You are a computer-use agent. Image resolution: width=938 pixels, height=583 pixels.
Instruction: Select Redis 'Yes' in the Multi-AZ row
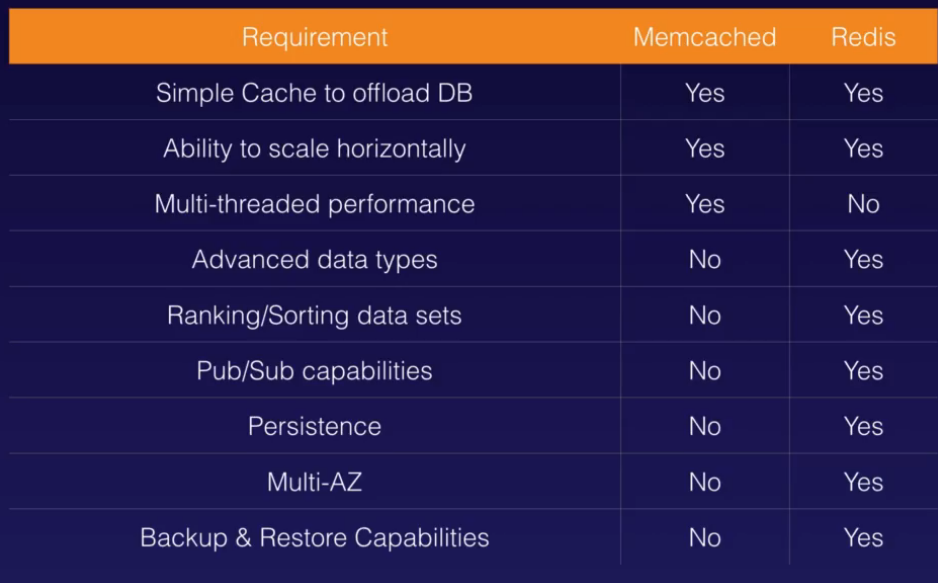(x=862, y=482)
